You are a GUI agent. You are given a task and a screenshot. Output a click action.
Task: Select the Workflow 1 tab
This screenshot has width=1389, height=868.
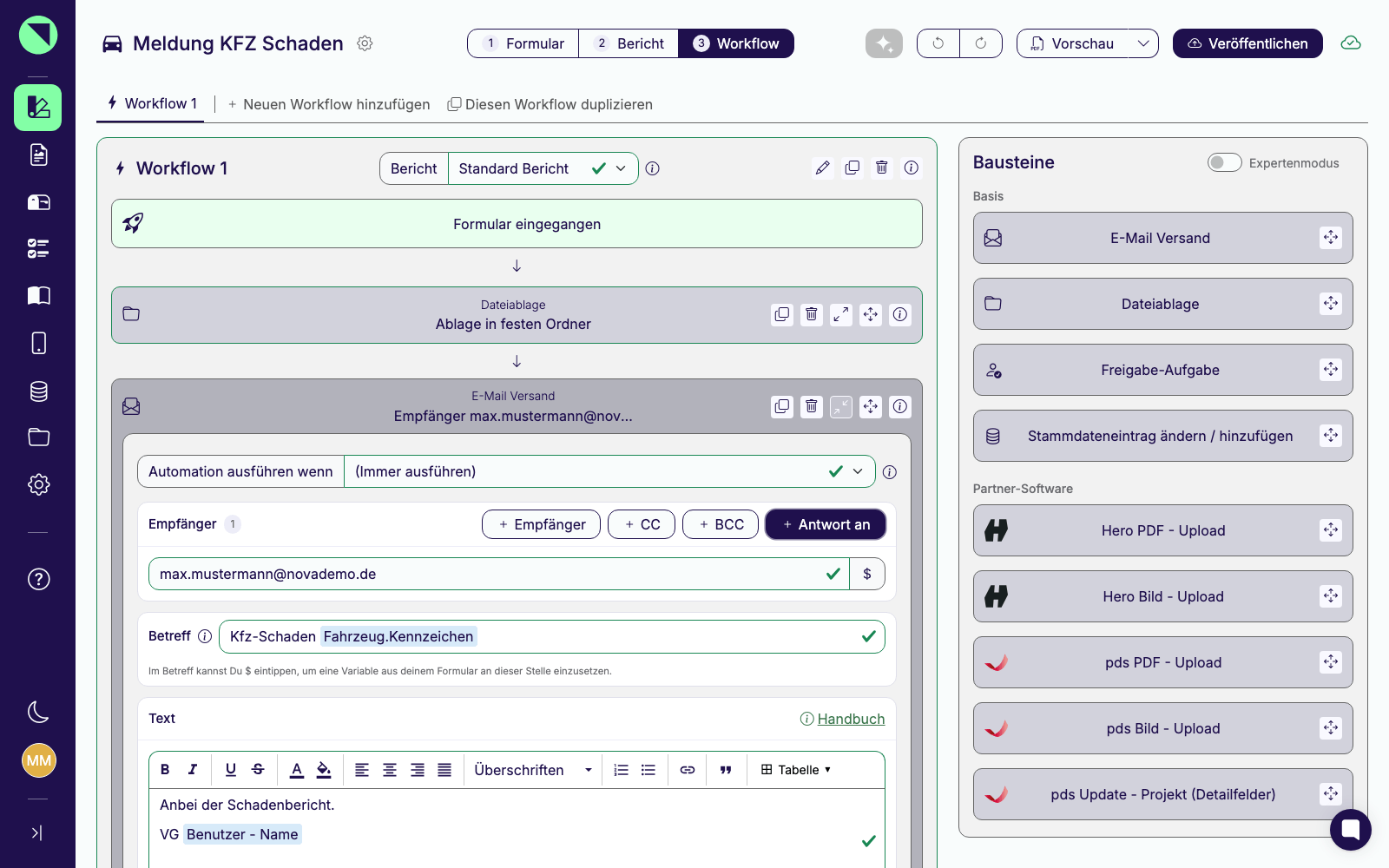point(151,103)
